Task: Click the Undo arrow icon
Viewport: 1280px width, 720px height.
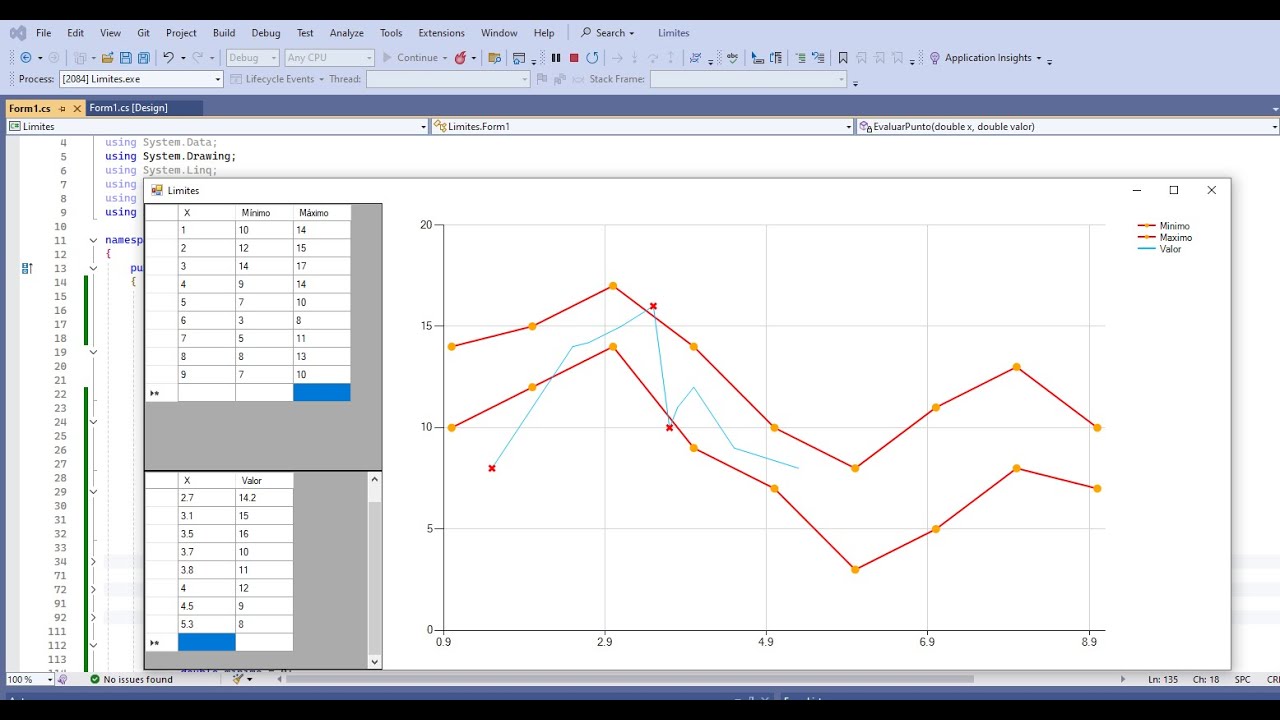Action: [x=168, y=58]
